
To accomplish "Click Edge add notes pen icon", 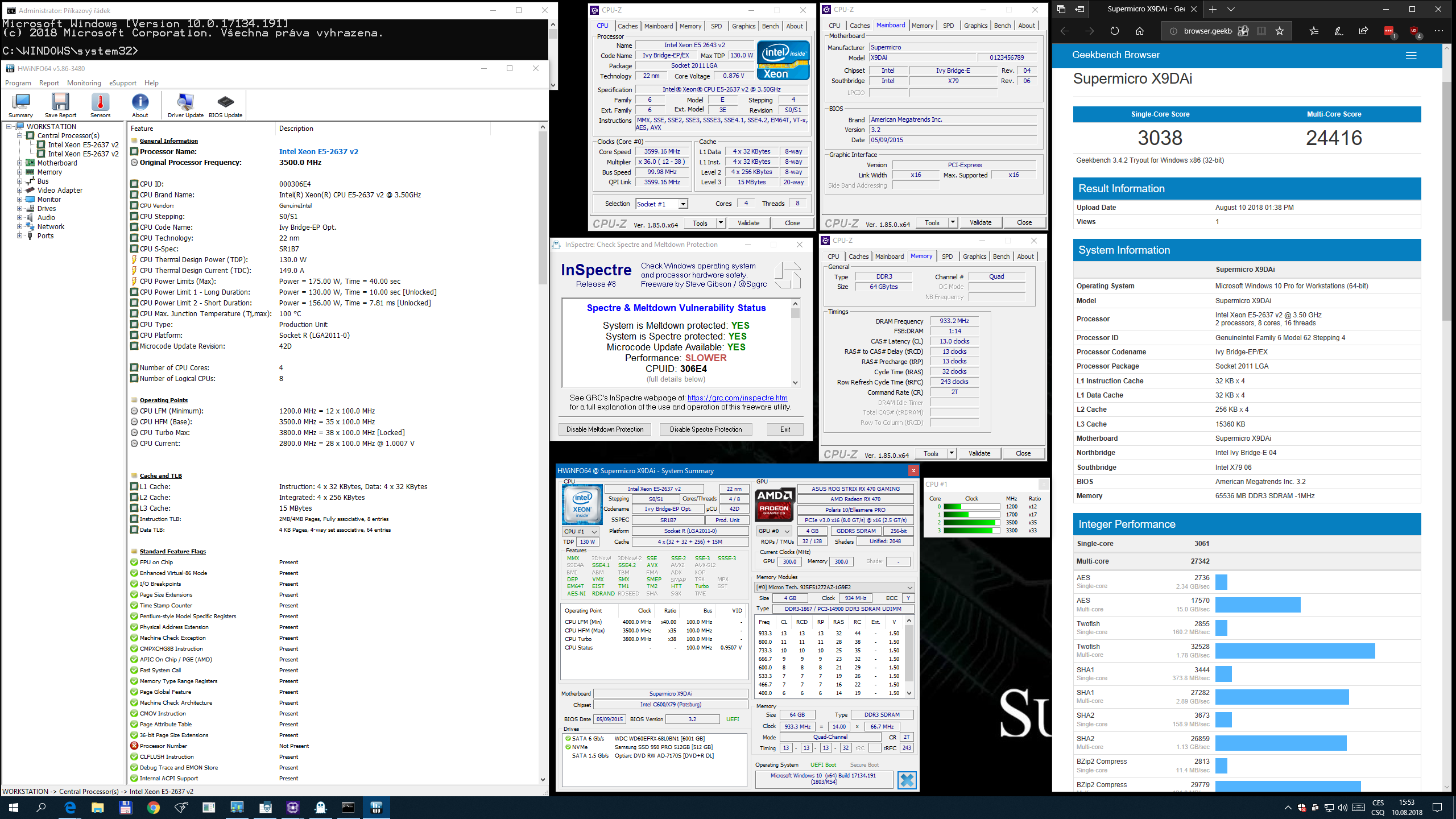I will [x=1339, y=31].
